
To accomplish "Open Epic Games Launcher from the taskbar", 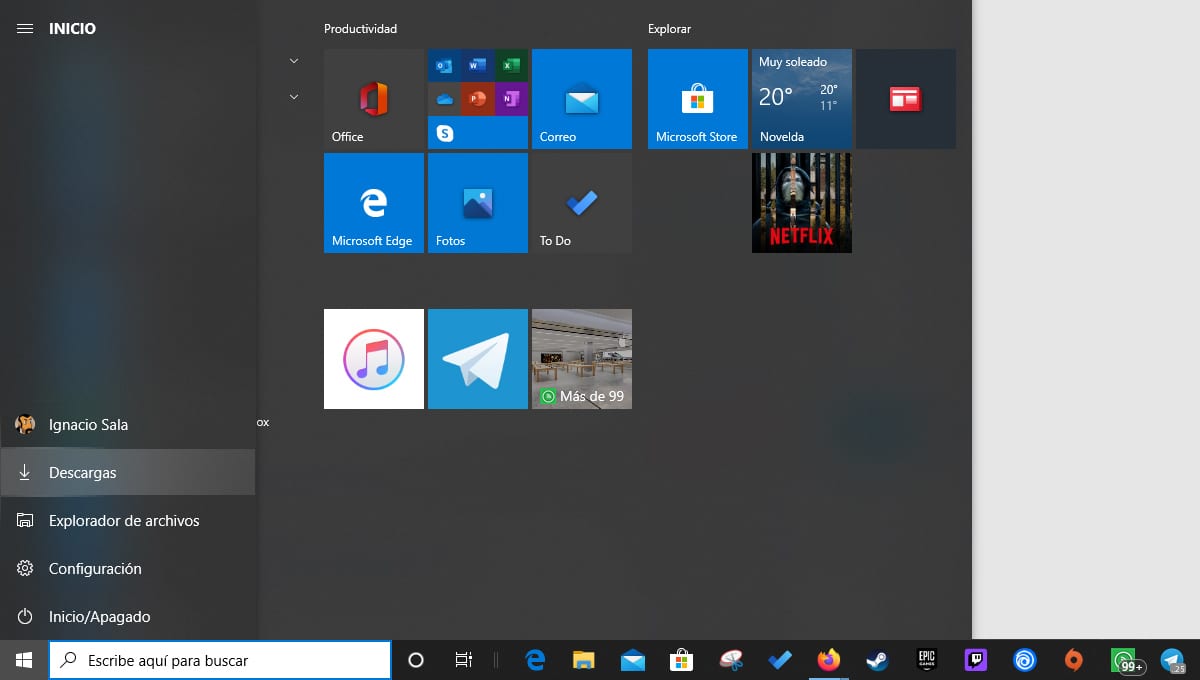I will [926, 660].
